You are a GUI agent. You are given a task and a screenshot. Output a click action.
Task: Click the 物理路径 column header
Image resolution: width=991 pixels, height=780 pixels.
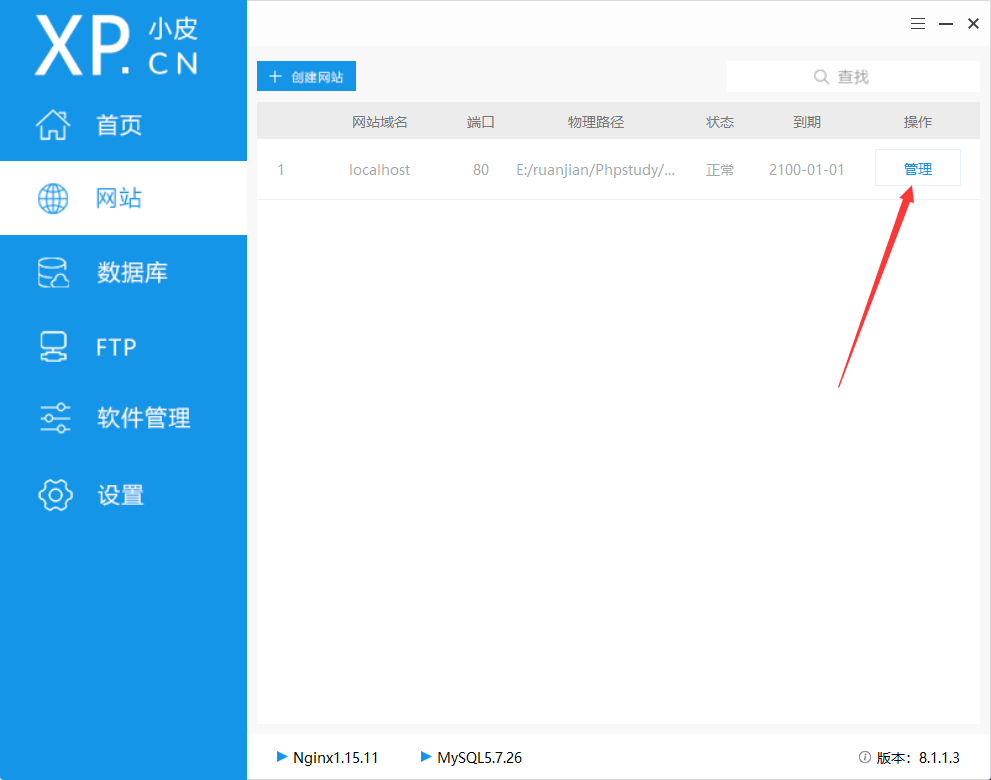coord(595,122)
